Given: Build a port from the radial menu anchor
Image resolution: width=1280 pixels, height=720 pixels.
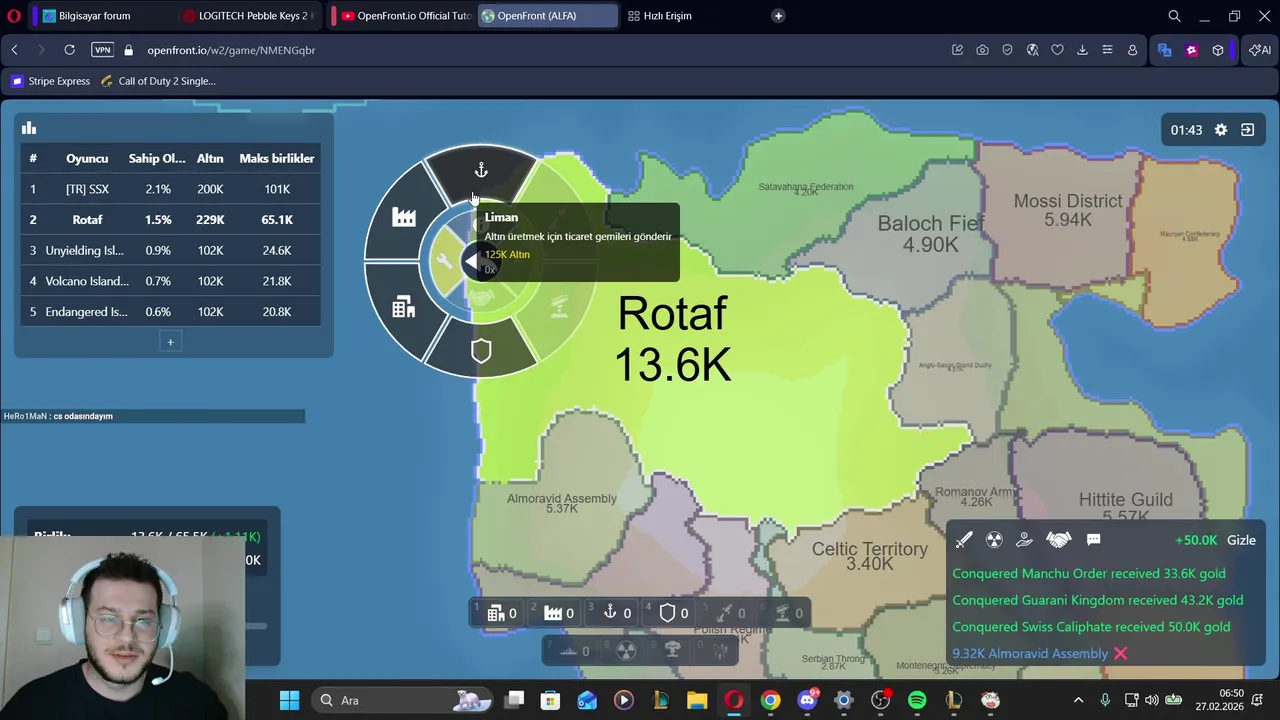Looking at the screenshot, I should tap(481, 171).
